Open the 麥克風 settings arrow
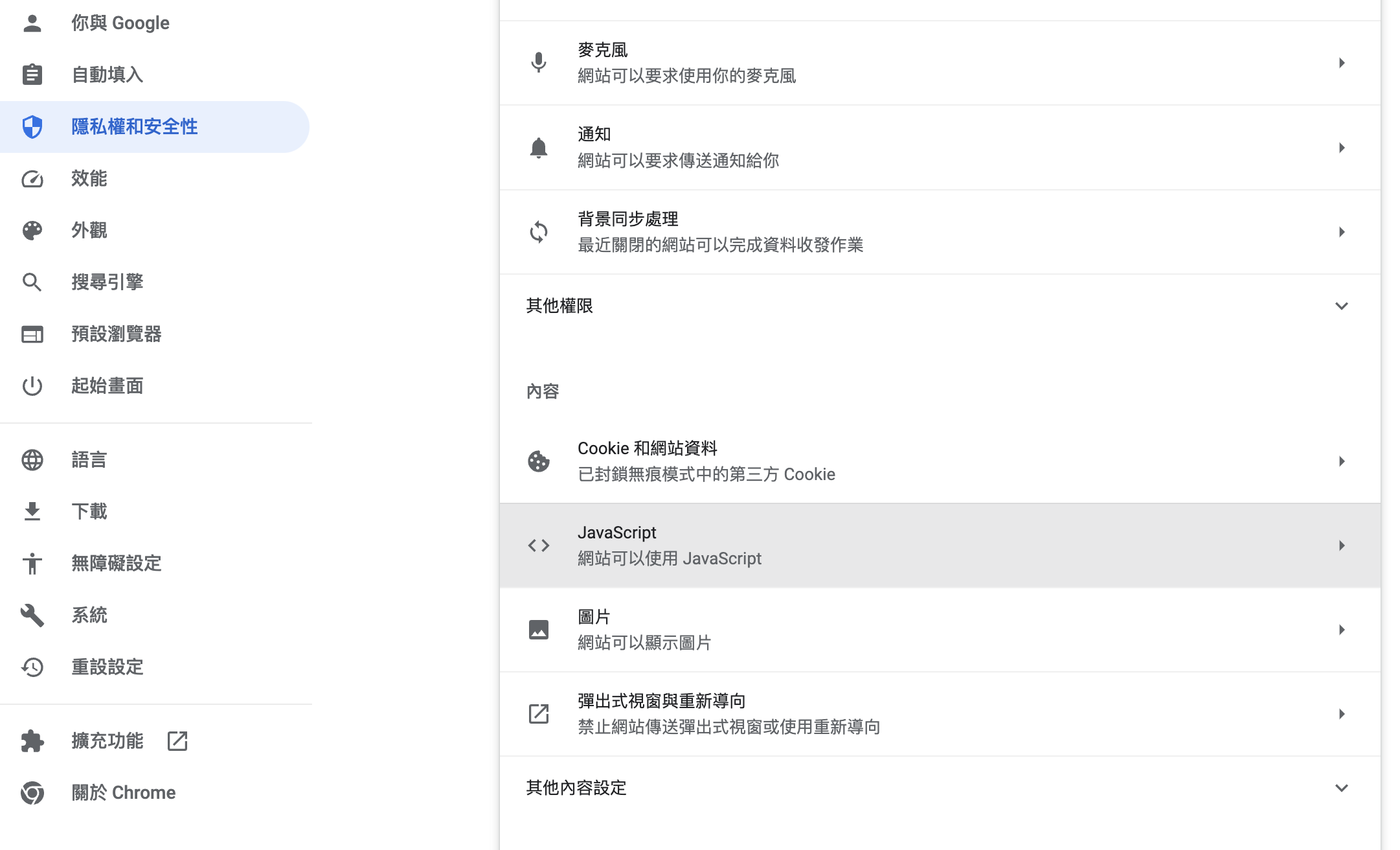The width and height of the screenshot is (1400, 850). point(1341,63)
